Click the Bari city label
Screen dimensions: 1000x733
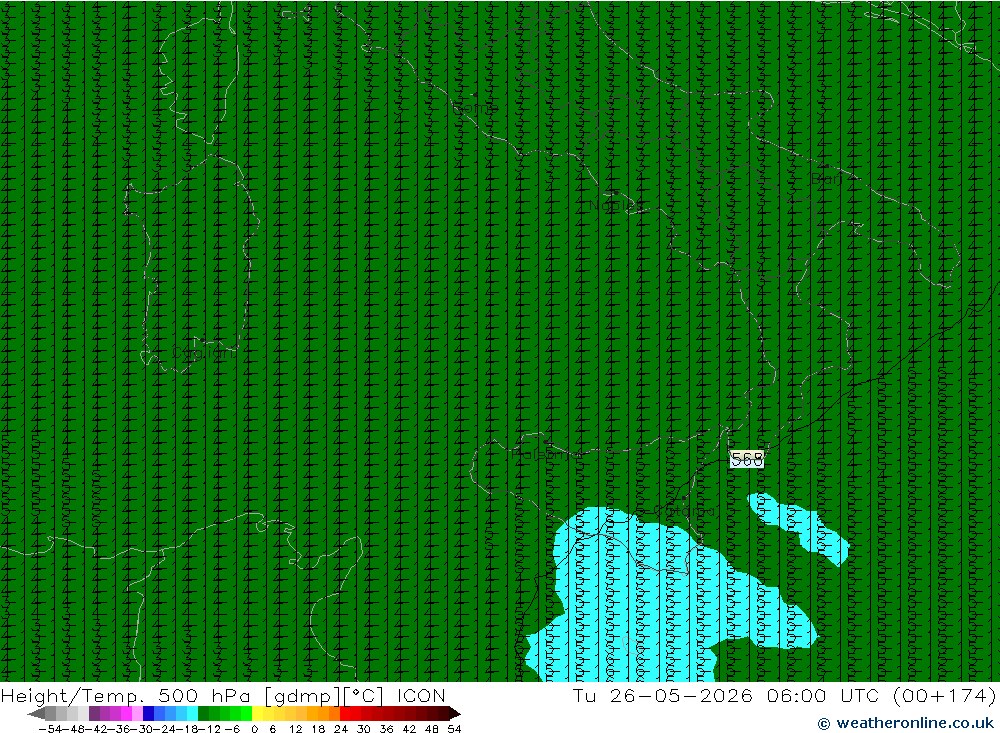click(x=827, y=179)
